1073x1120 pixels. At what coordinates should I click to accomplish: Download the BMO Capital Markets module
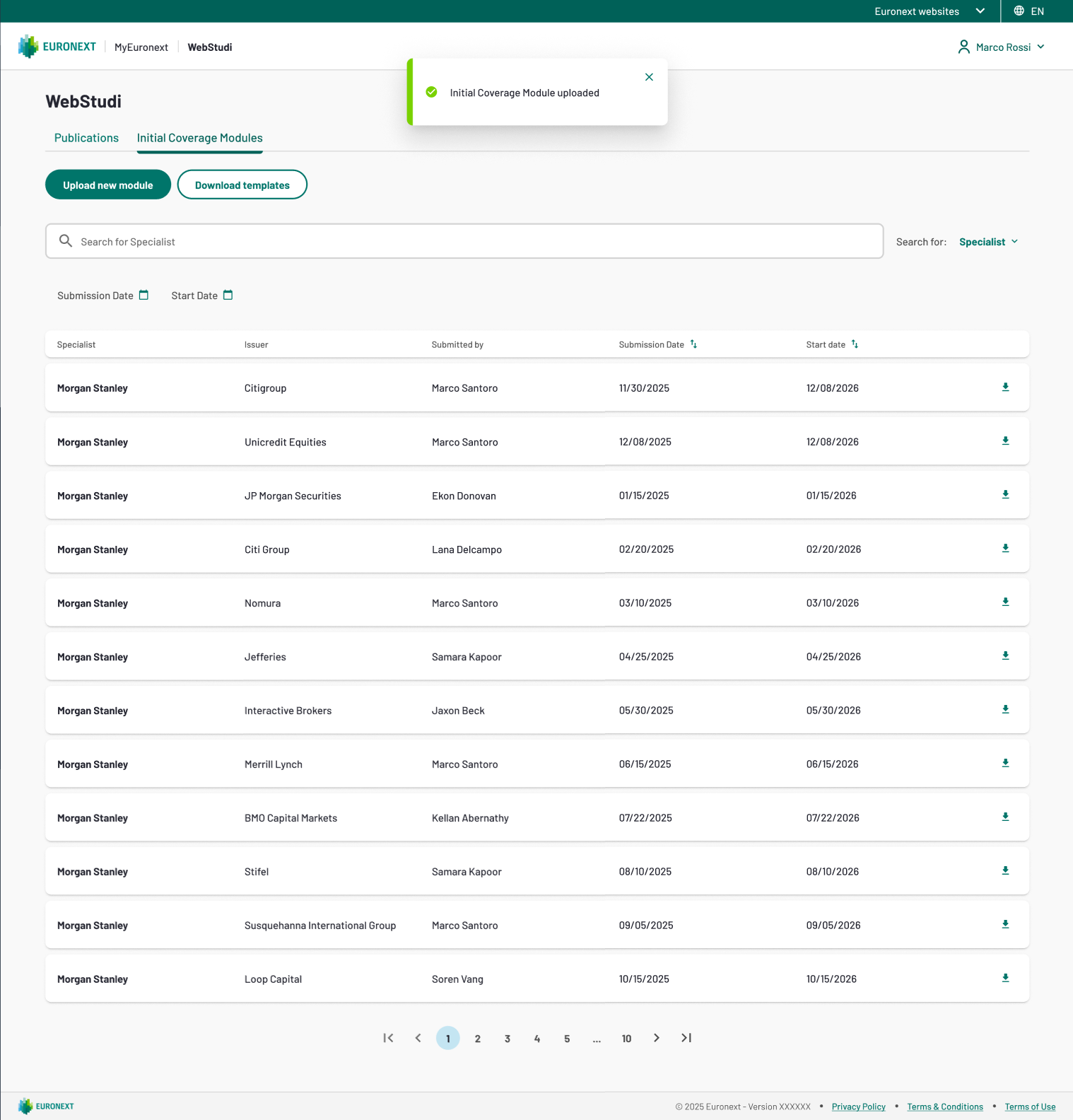coord(1005,817)
